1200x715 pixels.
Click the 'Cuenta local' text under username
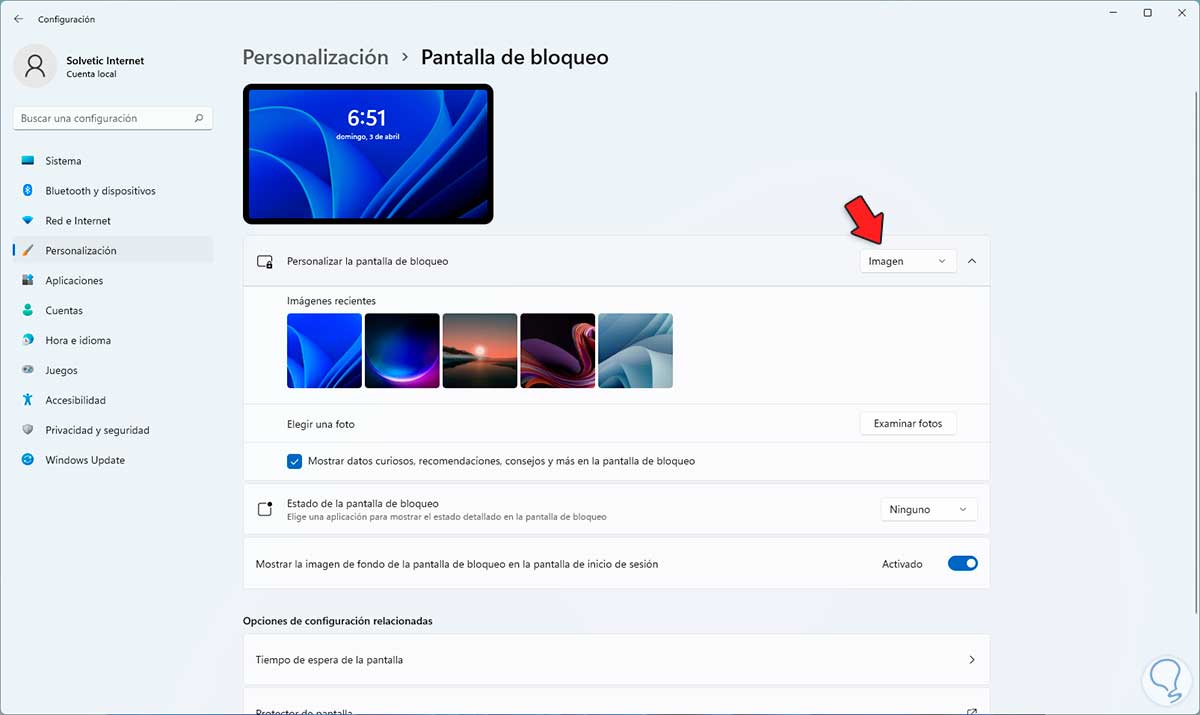point(92,74)
